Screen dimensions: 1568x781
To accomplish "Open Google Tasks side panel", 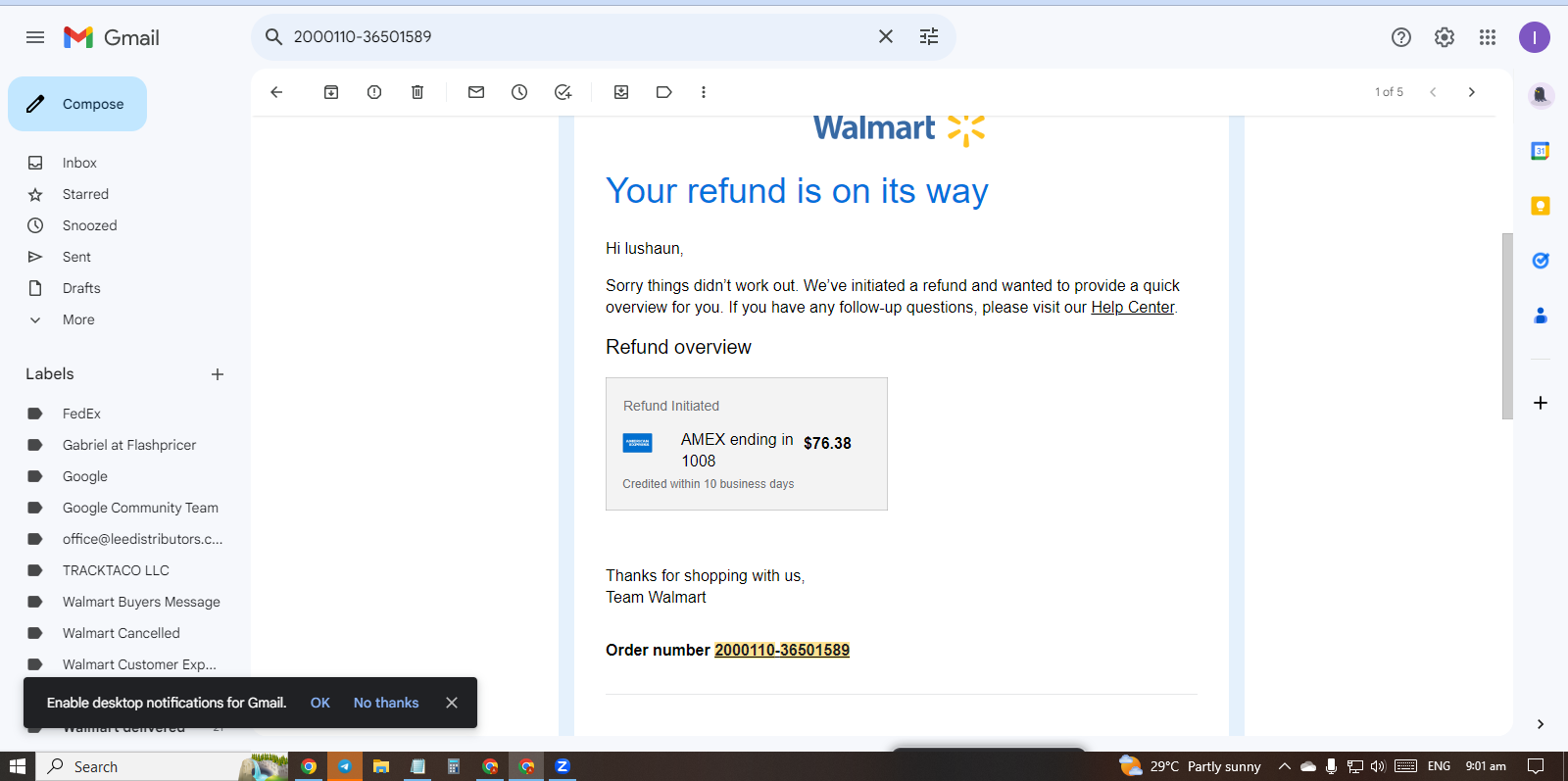I will point(1541,261).
